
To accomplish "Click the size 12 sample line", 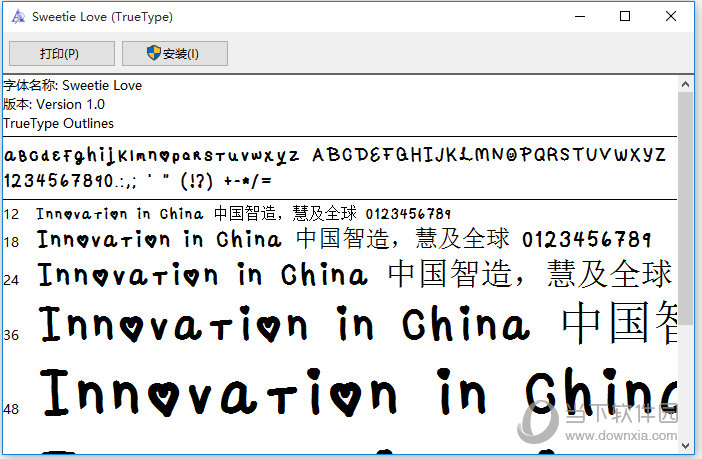I will 244,214.
